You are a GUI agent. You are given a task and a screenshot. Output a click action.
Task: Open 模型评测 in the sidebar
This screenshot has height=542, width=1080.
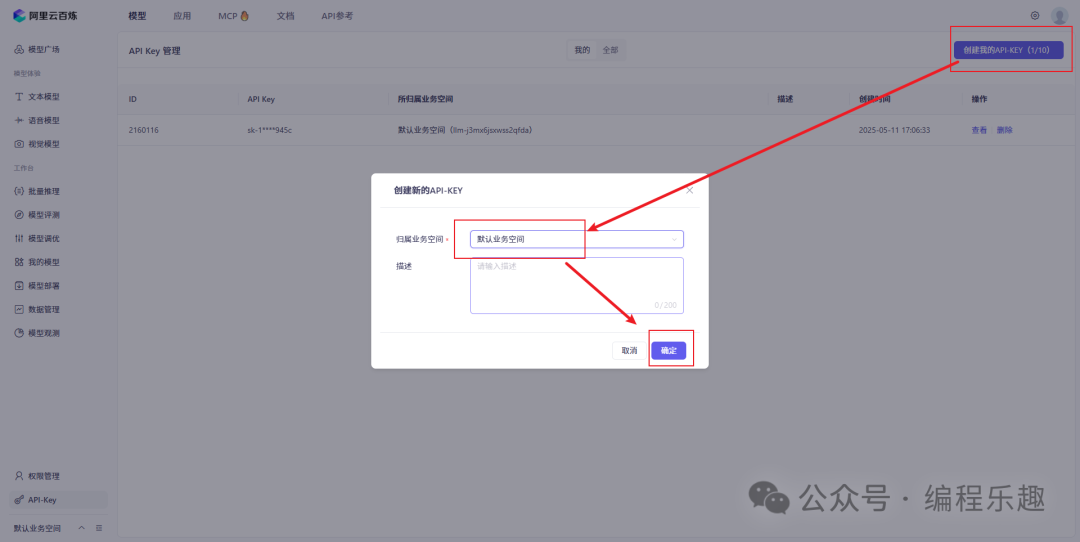[x=37, y=215]
